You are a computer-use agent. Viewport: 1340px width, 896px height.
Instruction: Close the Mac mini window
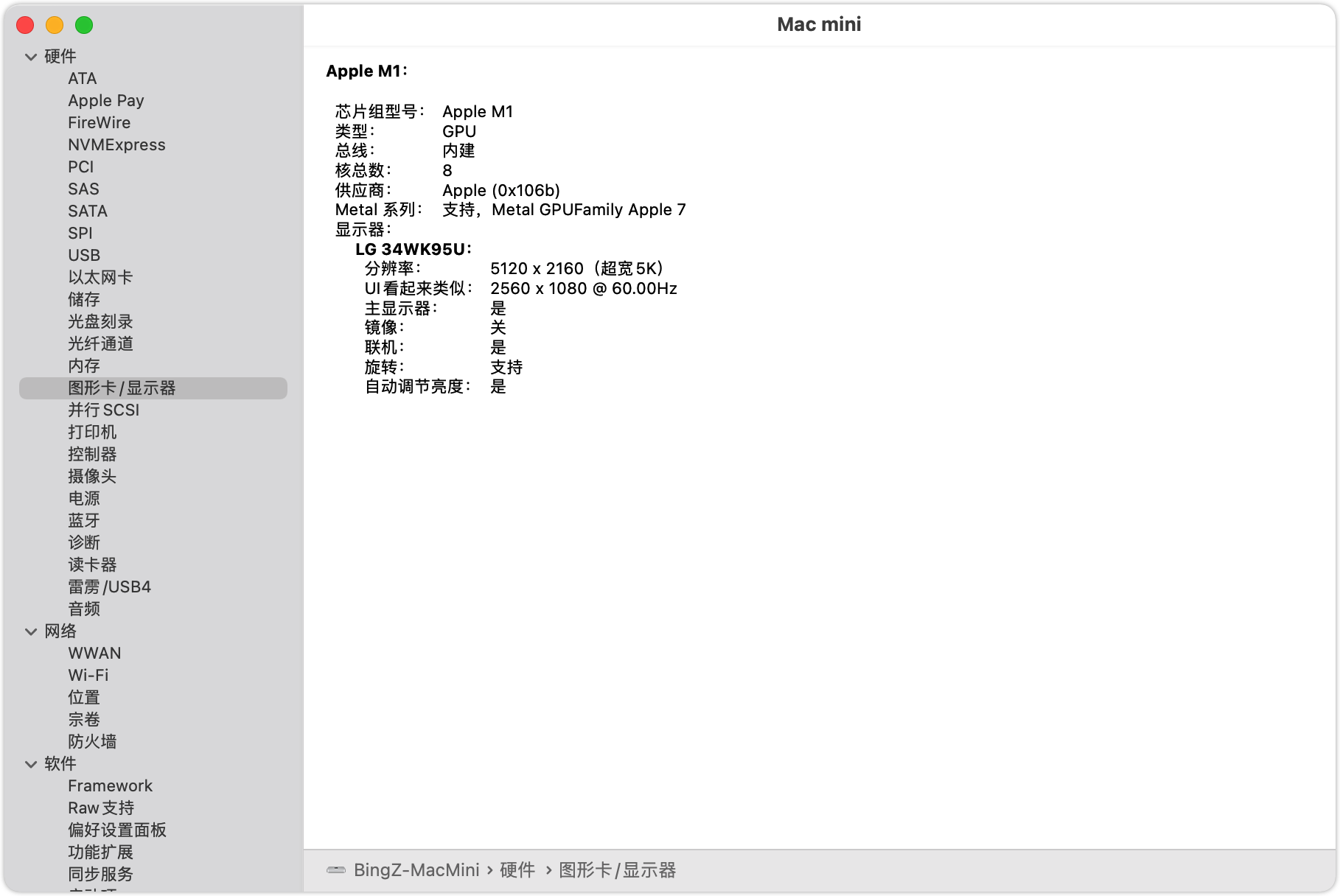point(25,25)
